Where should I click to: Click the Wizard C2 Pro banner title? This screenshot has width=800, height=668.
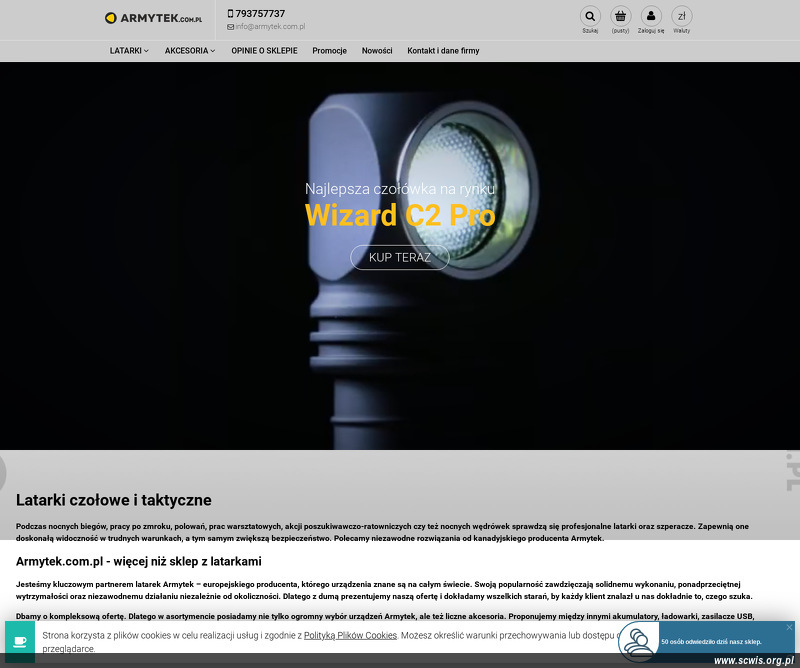[x=400, y=215]
